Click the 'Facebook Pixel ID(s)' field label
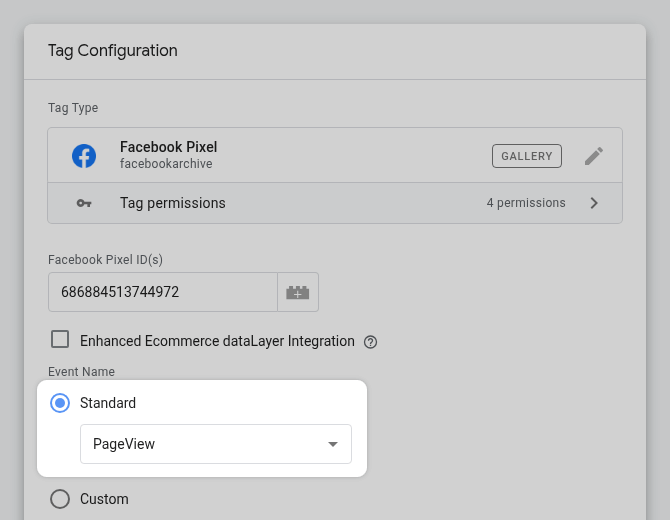This screenshot has height=520, width=670. (x=105, y=260)
